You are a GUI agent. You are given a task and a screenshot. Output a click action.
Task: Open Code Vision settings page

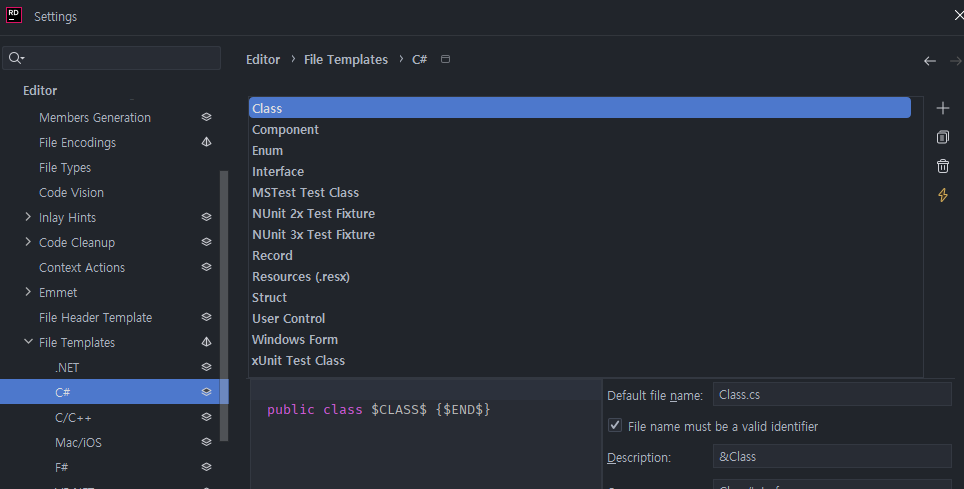[71, 193]
